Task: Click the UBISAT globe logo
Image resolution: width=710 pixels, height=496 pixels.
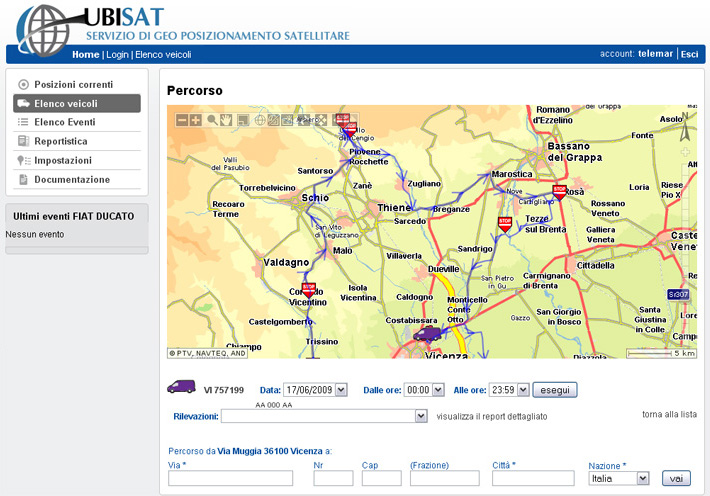Action: [x=43, y=30]
